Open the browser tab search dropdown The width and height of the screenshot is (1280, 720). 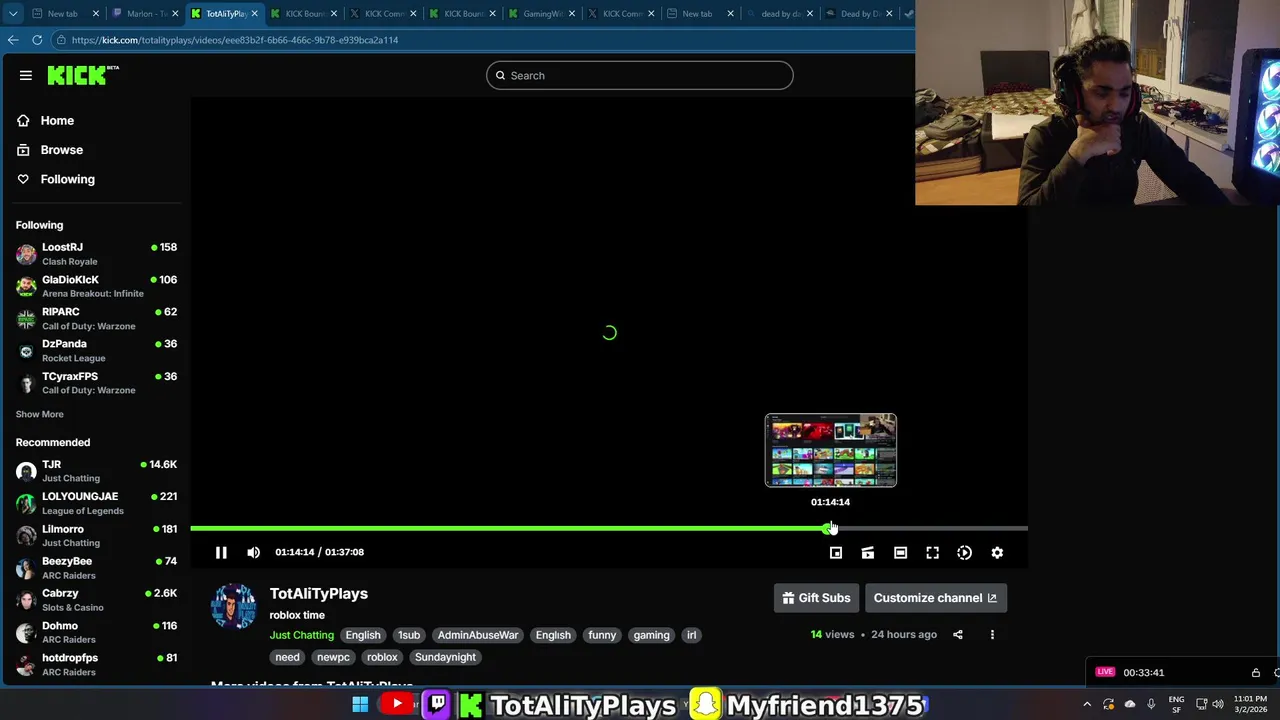13,14
